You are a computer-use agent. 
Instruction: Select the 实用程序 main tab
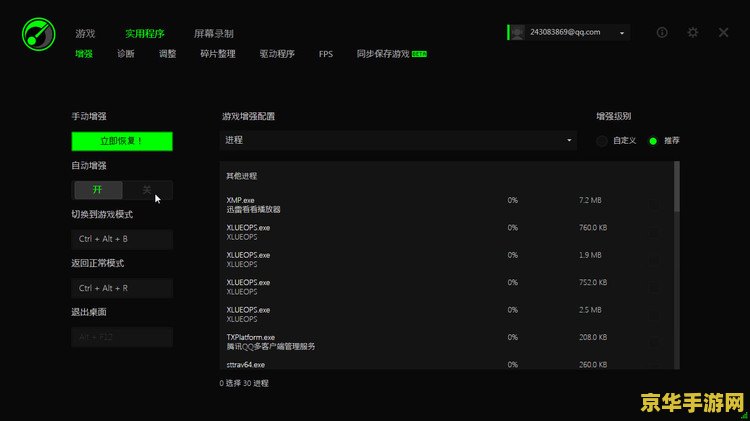coord(145,33)
